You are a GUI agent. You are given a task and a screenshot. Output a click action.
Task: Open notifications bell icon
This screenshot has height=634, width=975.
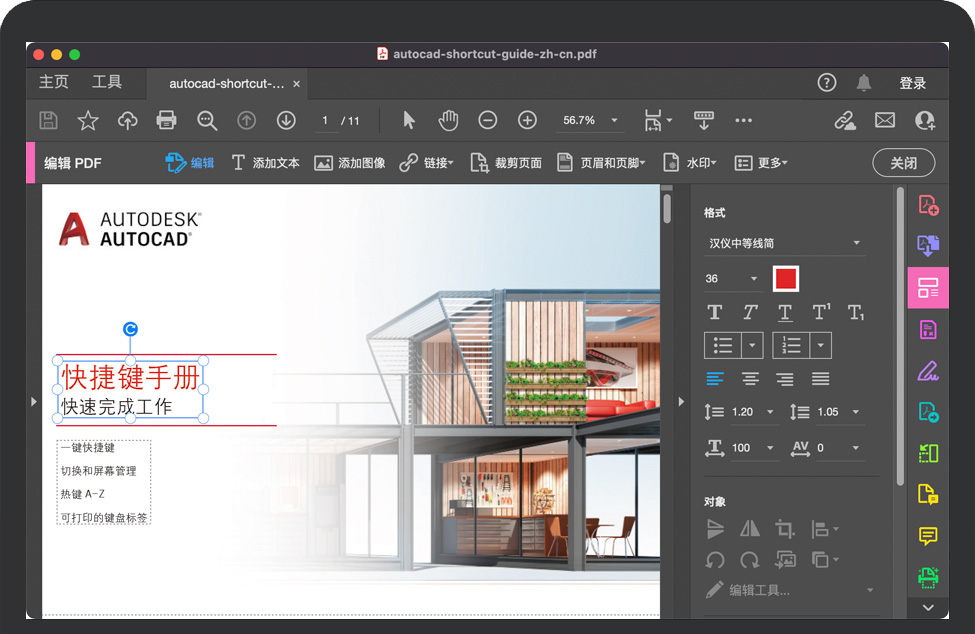[864, 83]
